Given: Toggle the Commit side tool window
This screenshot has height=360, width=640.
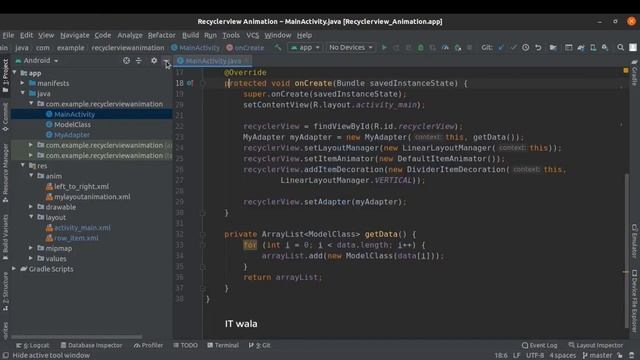Looking at the screenshot, I should (5, 117).
